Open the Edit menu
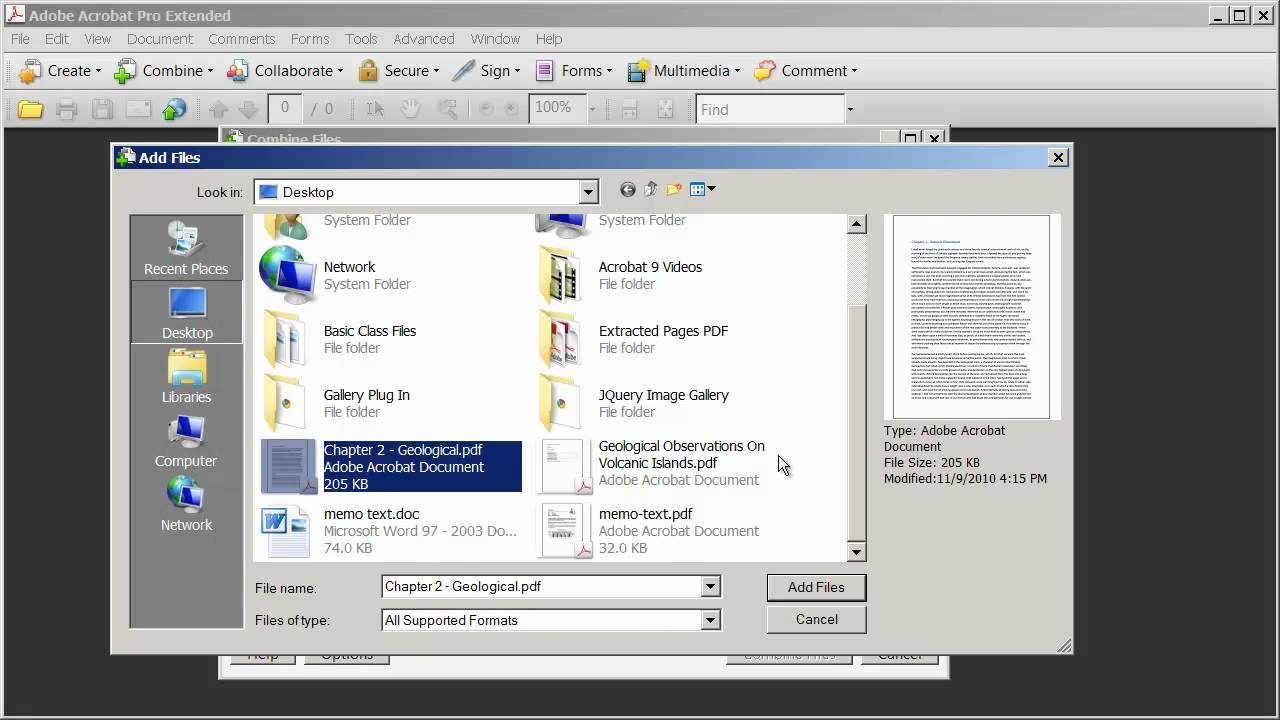This screenshot has width=1280, height=720. (x=57, y=39)
